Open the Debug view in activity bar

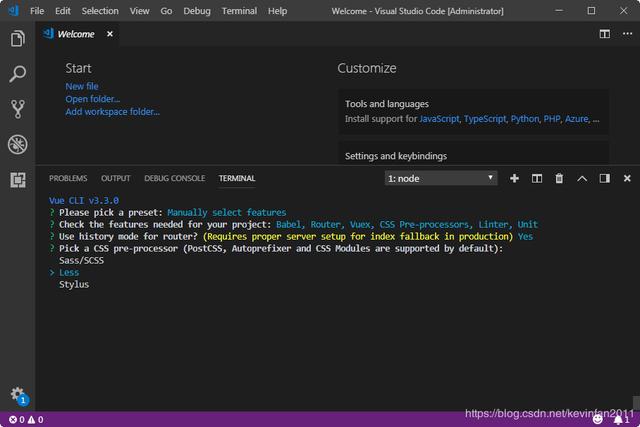tap(18, 144)
